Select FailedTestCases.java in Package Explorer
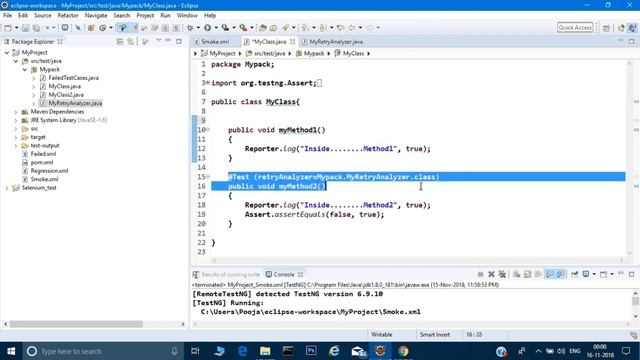 click(73, 78)
